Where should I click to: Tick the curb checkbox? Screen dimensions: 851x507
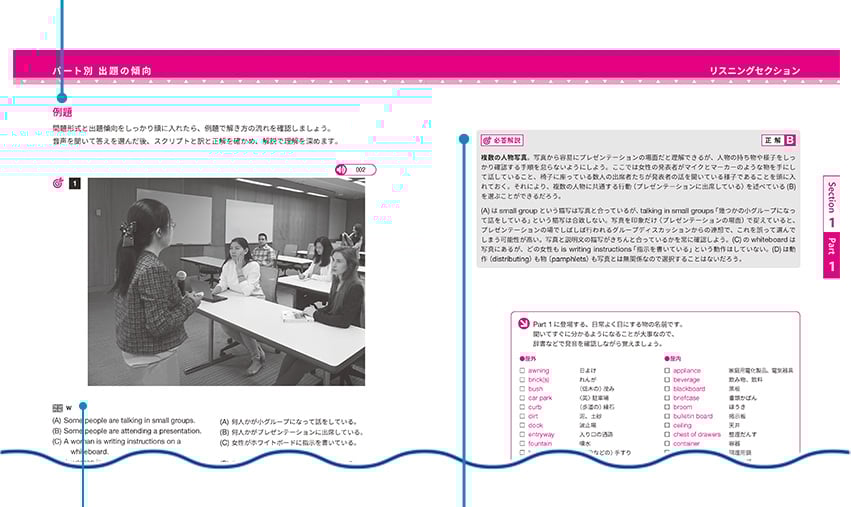pos(522,407)
